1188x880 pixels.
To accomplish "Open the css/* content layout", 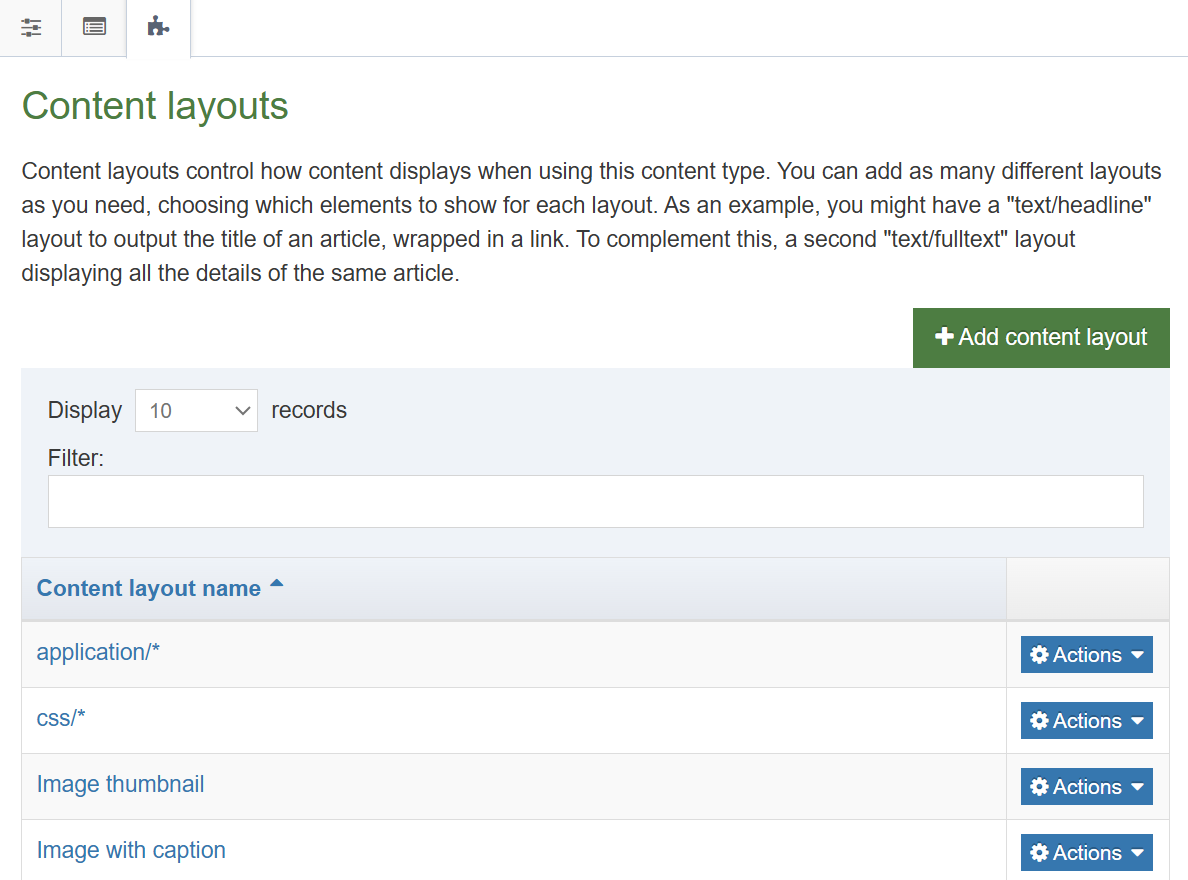I will point(61,718).
